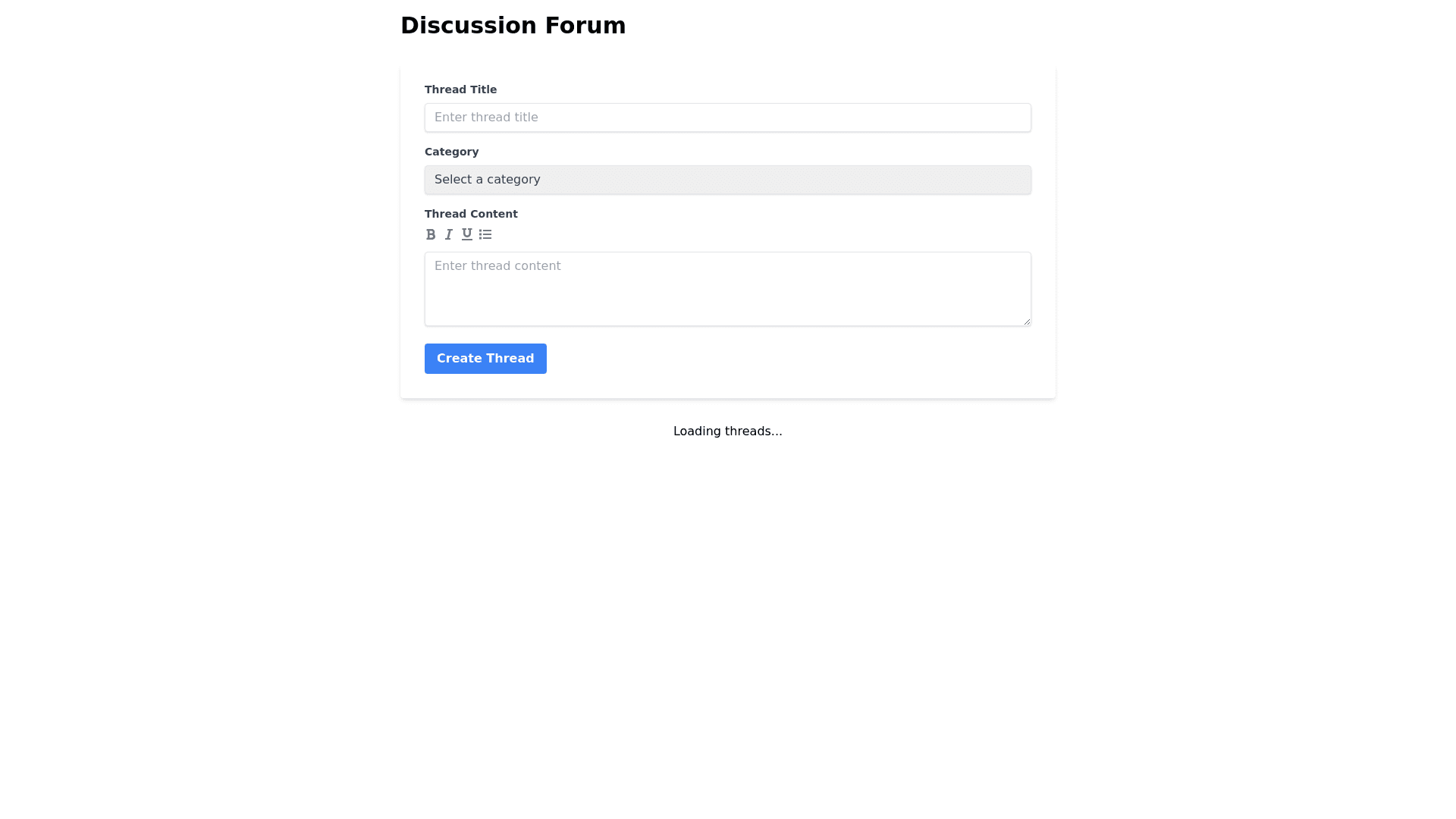The height and width of the screenshot is (819, 1456).
Task: Click the 'Category' field label
Action: point(451,152)
